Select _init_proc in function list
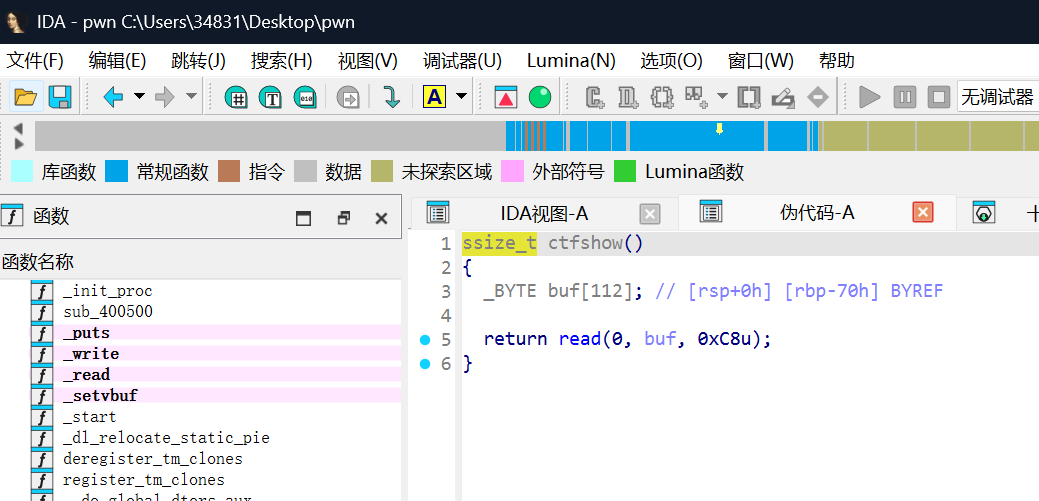 [107, 291]
